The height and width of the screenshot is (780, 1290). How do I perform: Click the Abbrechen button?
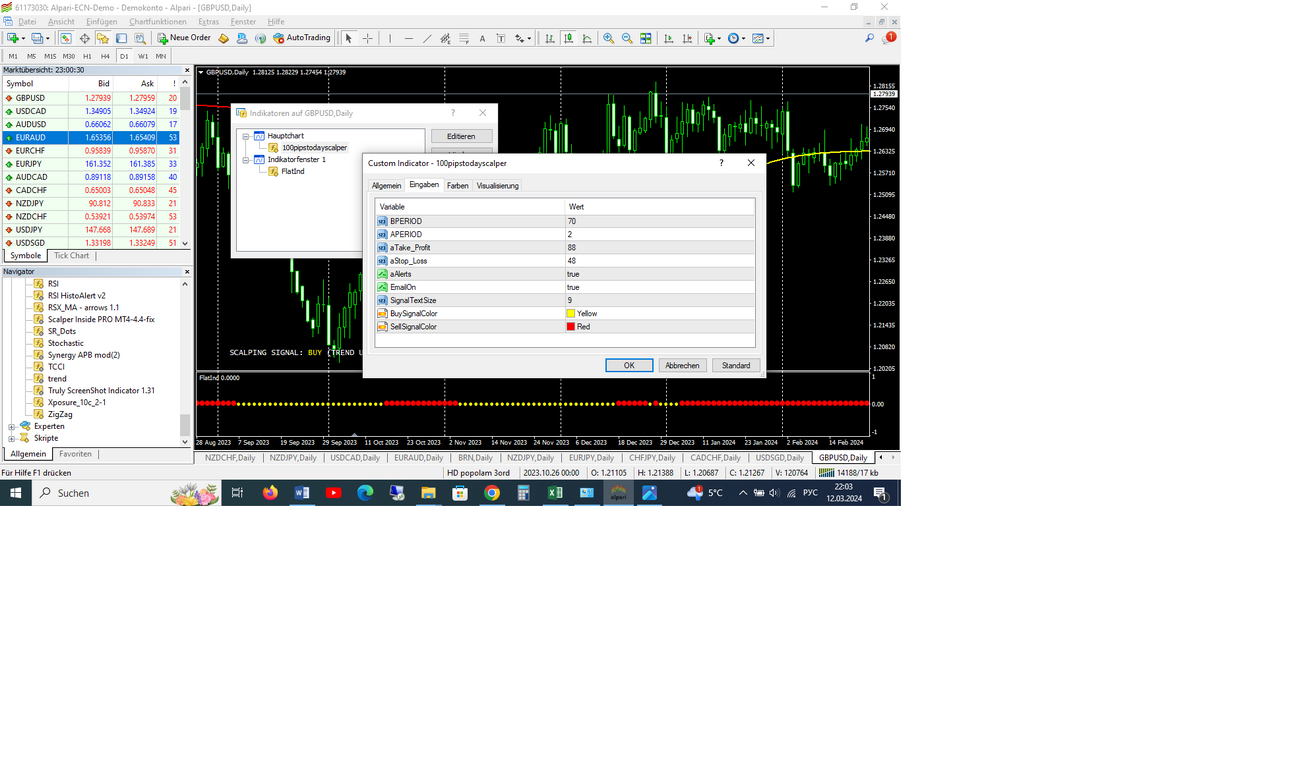(x=683, y=366)
